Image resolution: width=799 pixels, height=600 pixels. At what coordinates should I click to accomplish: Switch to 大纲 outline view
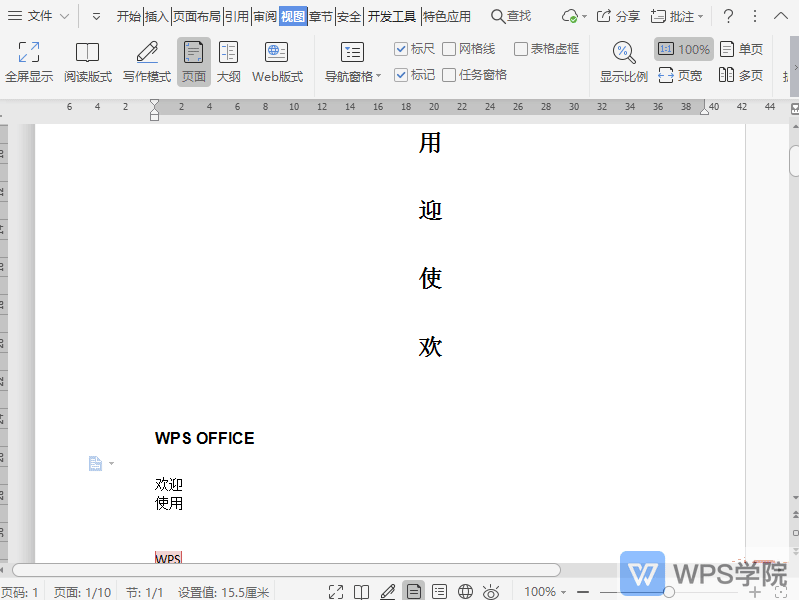(228, 62)
